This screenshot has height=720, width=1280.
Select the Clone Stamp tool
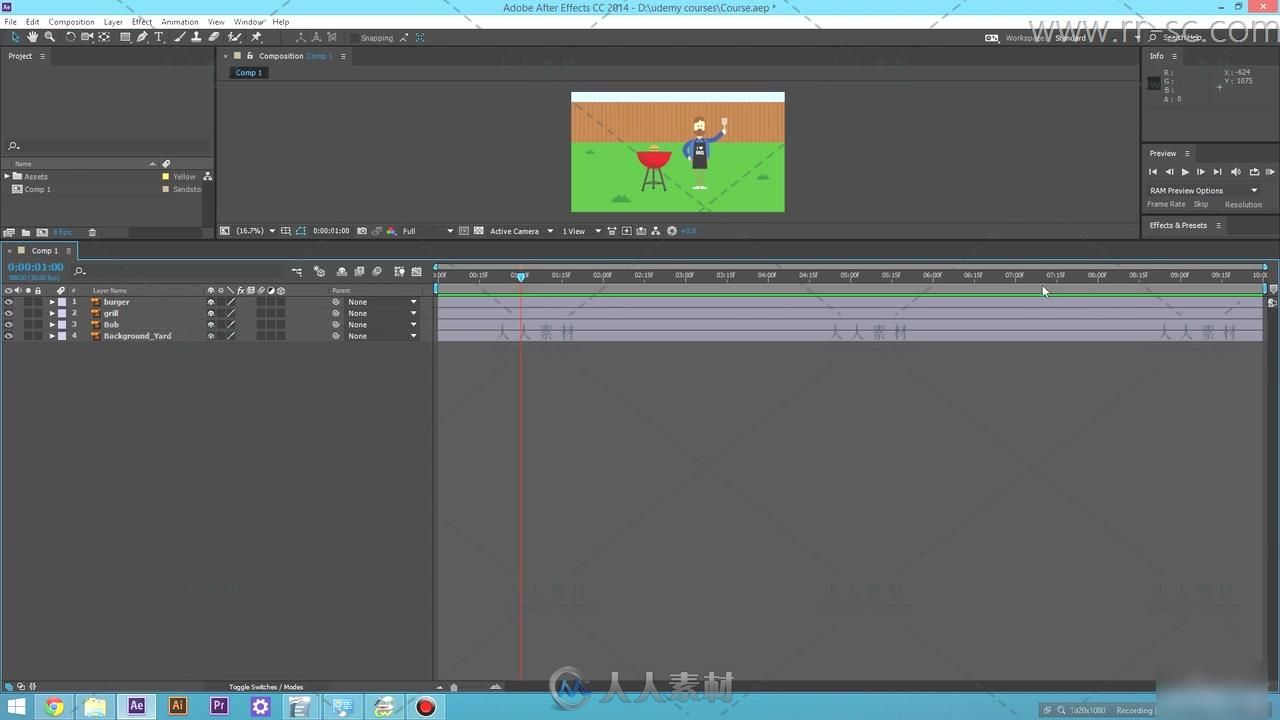196,37
